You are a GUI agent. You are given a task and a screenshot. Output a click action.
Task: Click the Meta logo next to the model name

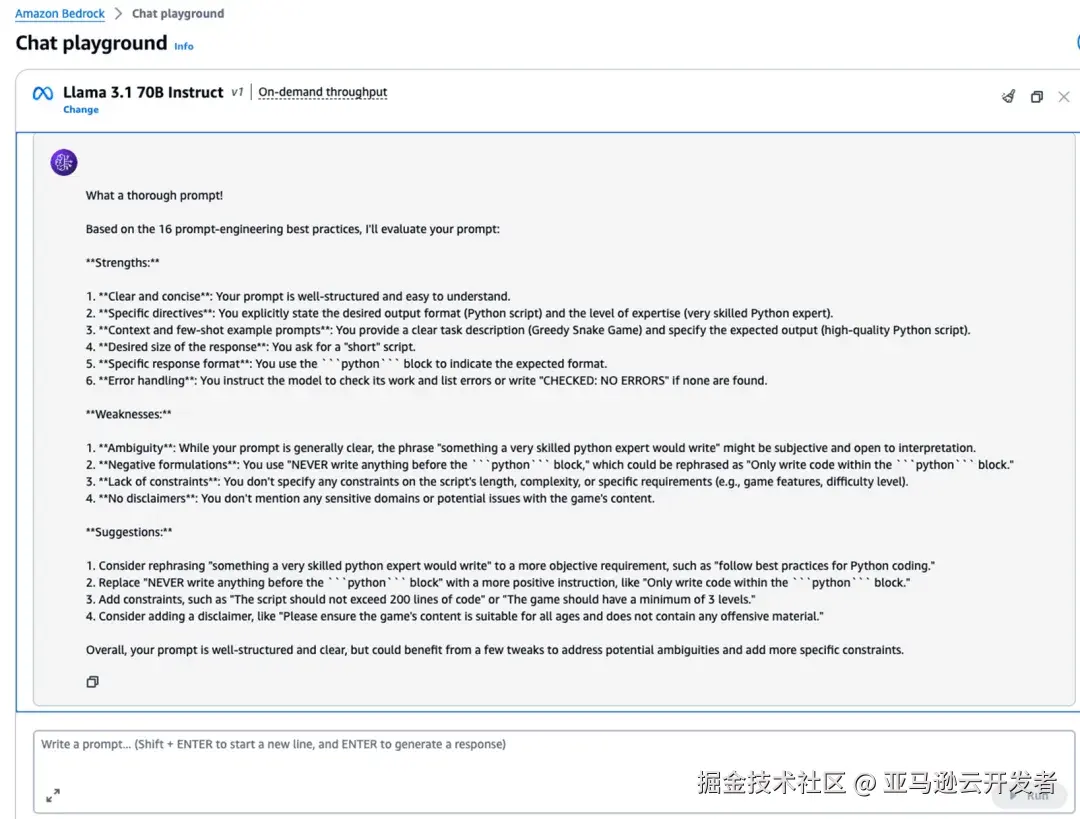(43, 93)
